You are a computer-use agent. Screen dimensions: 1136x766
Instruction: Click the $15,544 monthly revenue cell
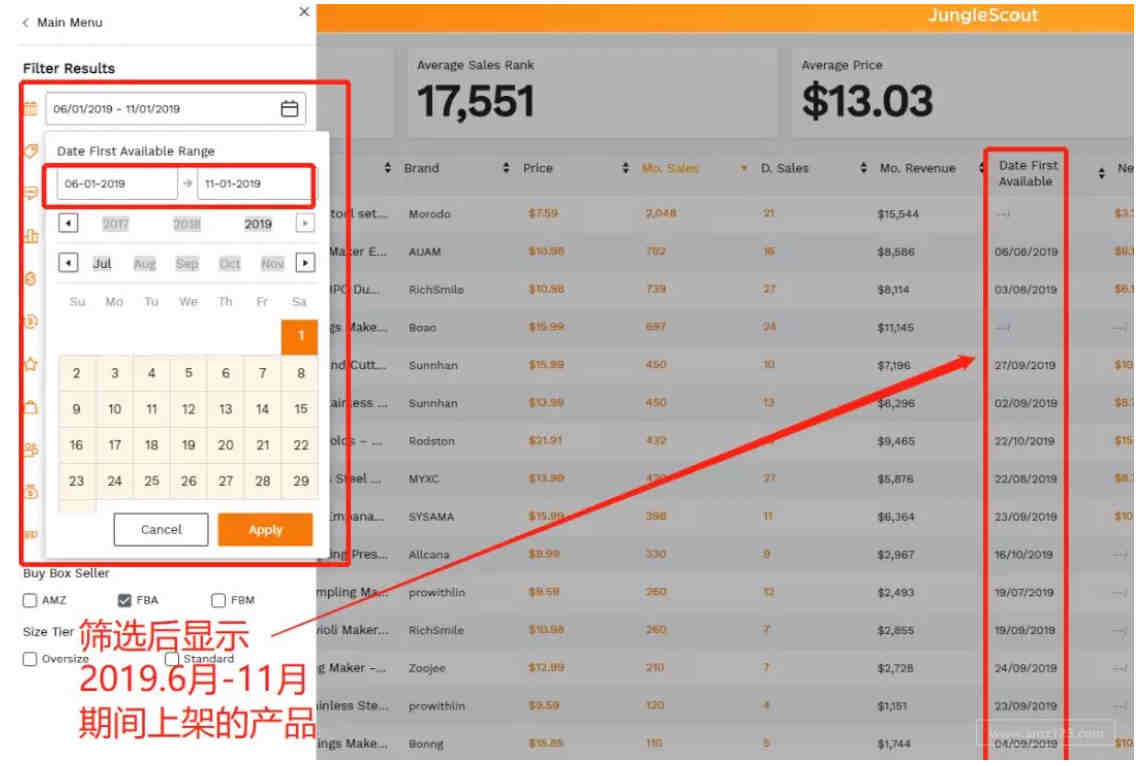point(898,215)
